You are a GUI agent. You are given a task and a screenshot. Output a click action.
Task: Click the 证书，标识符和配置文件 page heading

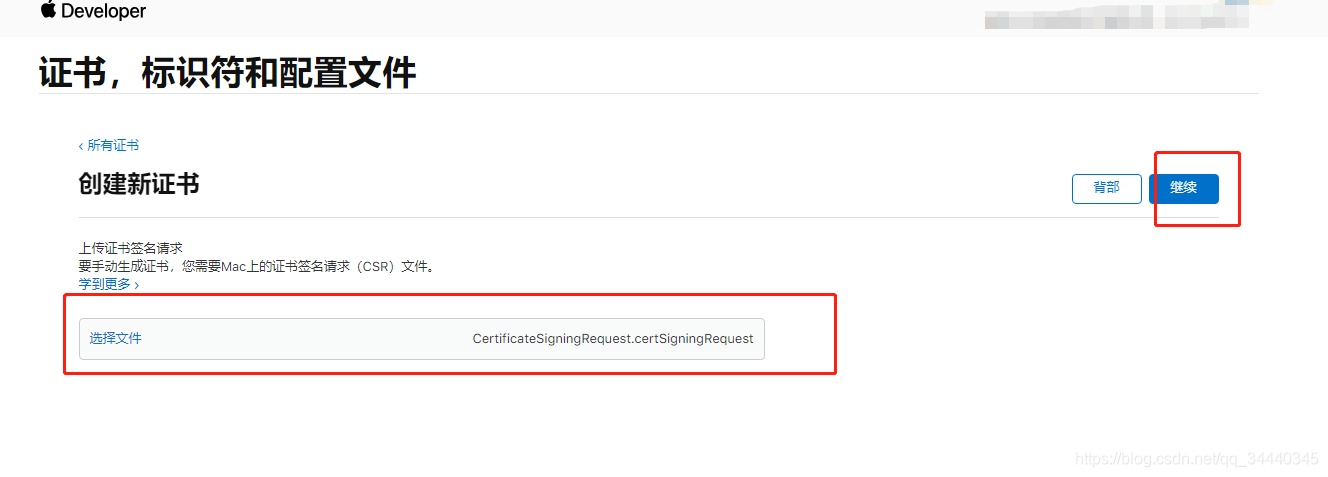[x=227, y=73]
